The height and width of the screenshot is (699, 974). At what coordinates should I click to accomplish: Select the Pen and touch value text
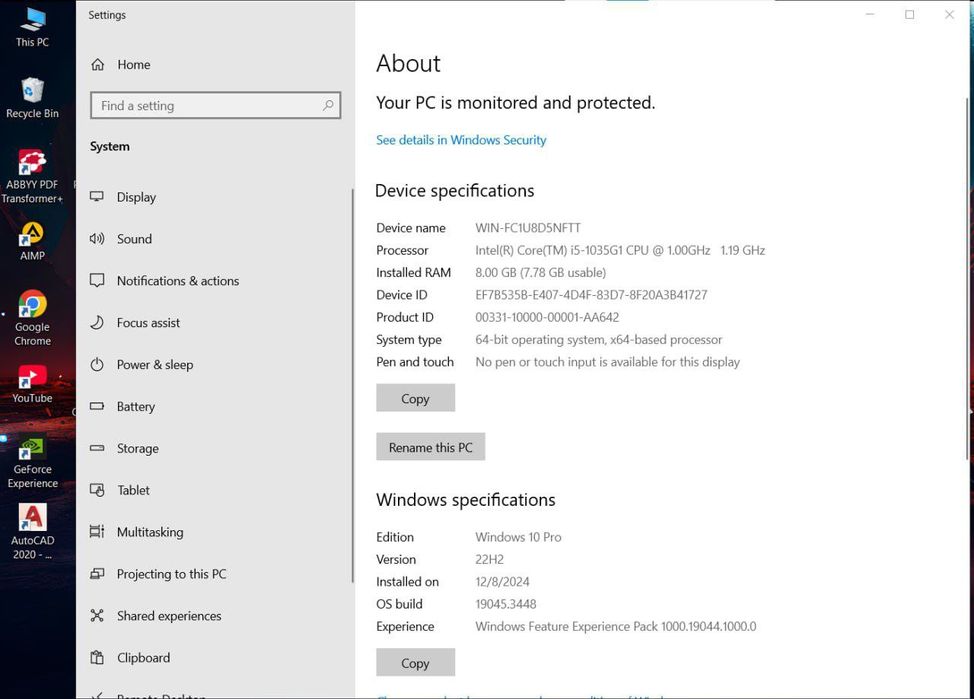608,362
